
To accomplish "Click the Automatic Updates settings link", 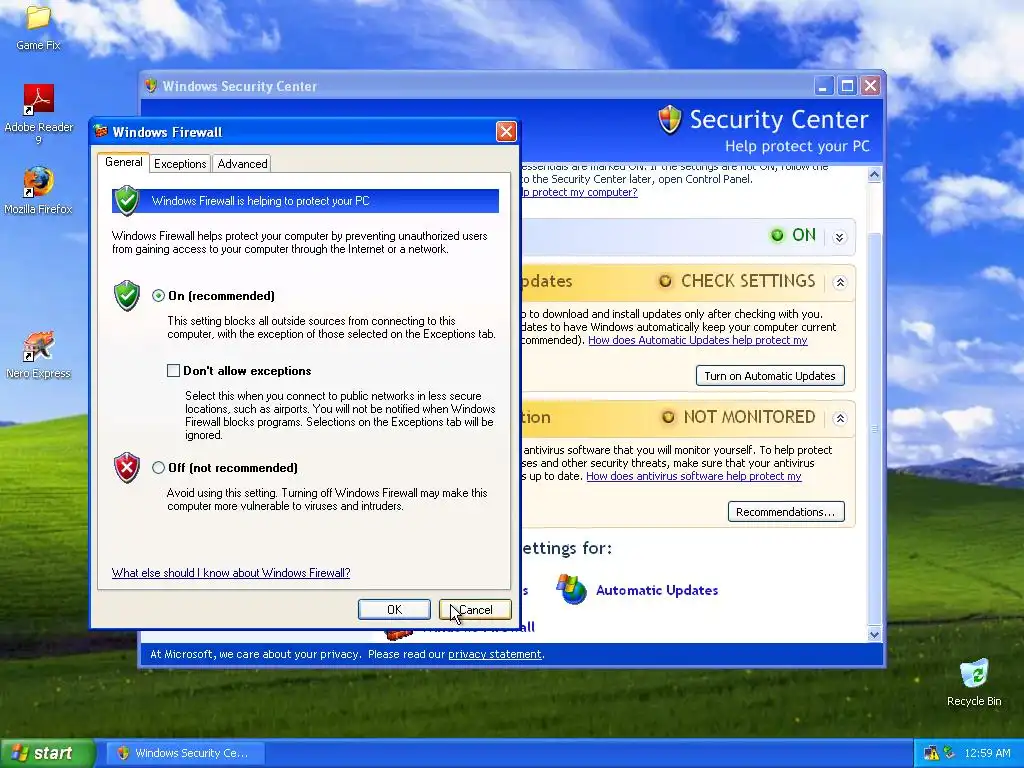I will [657, 590].
